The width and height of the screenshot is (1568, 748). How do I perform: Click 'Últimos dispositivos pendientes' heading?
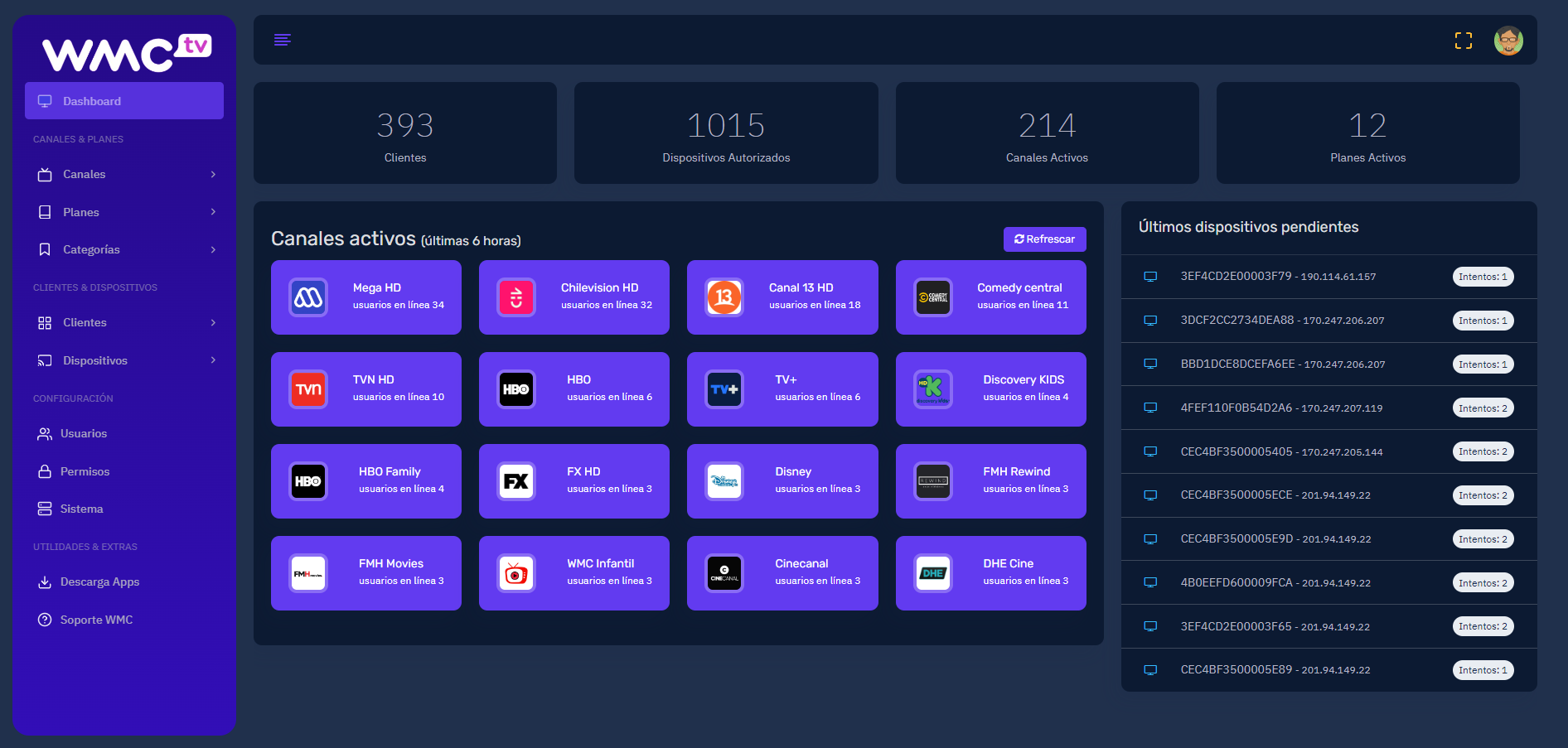1248,227
